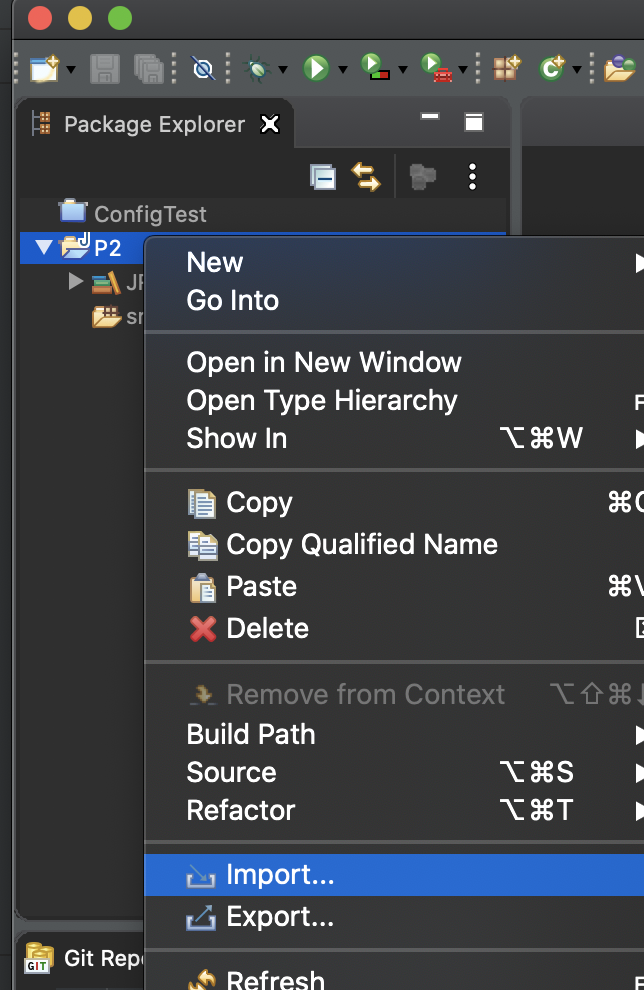
Task: Click the New Java Class icon
Action: tap(552, 68)
